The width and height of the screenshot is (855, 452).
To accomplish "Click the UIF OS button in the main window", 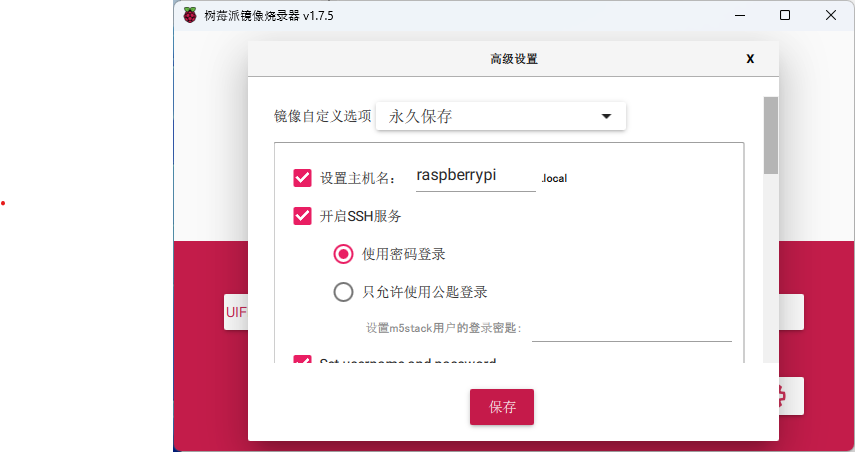I will 236,312.
